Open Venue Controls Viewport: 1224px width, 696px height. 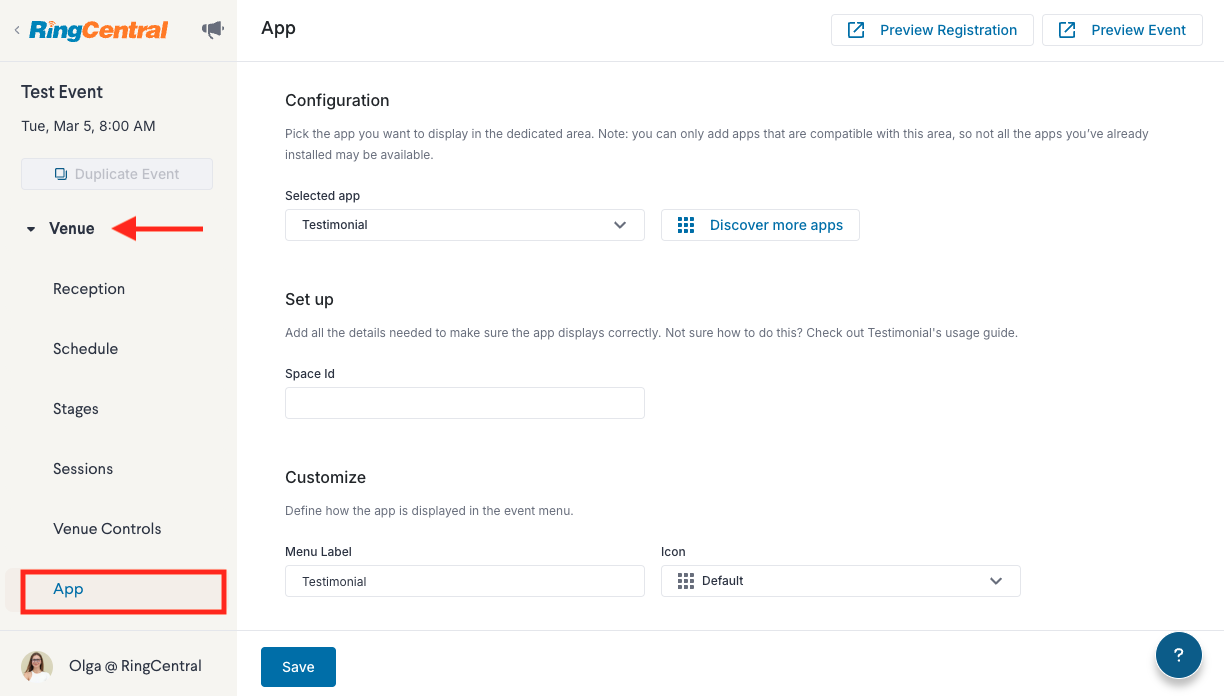coord(107,529)
